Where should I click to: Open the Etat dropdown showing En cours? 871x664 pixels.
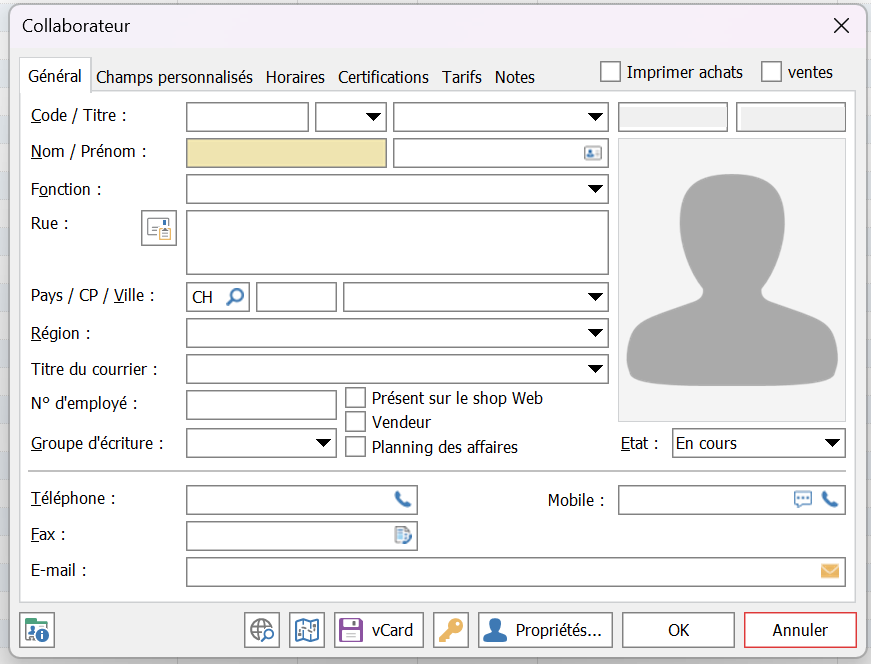[x=832, y=443]
